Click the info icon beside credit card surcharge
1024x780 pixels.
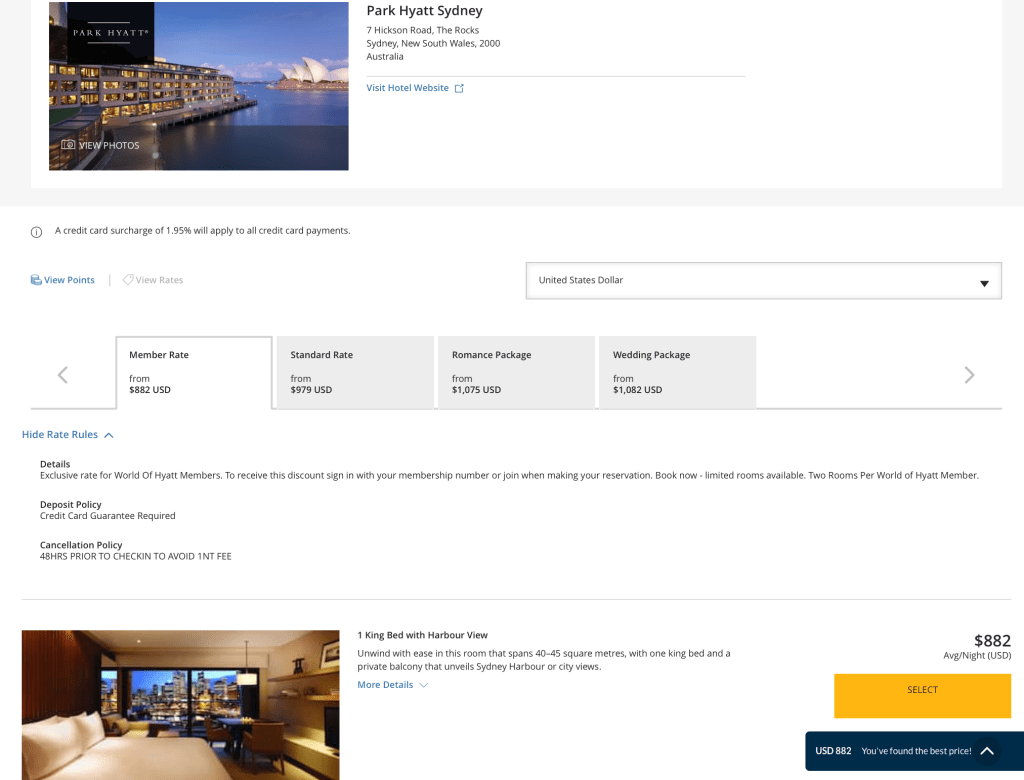point(36,232)
